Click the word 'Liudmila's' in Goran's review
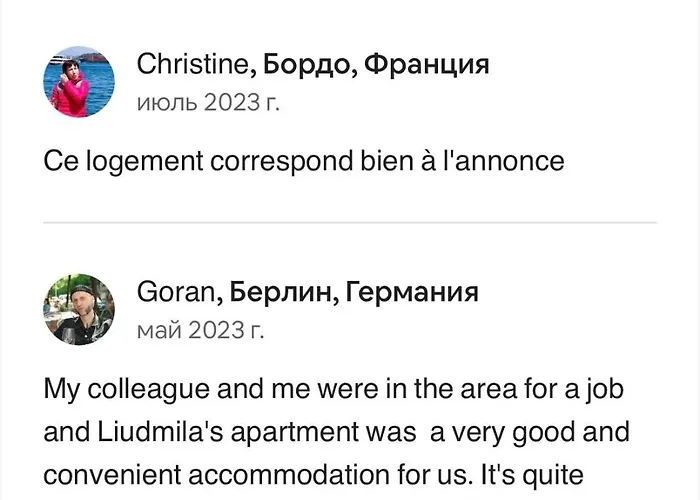This screenshot has height=500, width=700. point(160,432)
